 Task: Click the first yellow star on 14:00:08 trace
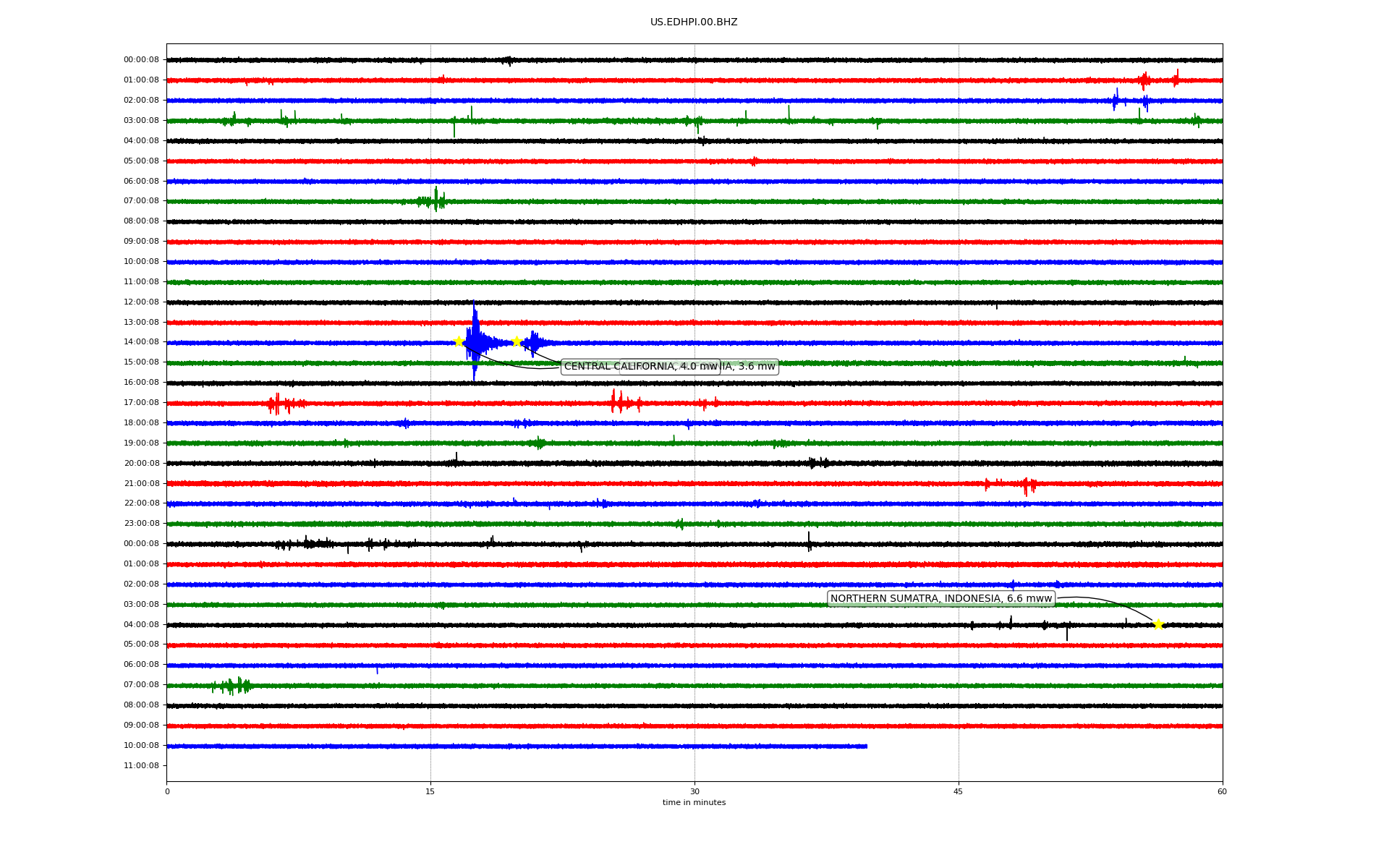coord(459,341)
